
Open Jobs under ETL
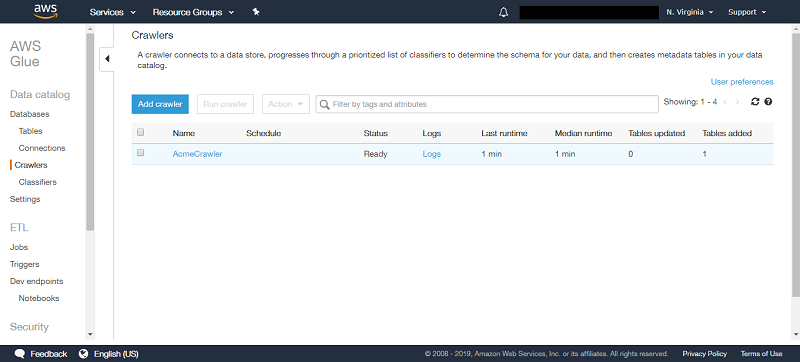pyautogui.click(x=19, y=247)
